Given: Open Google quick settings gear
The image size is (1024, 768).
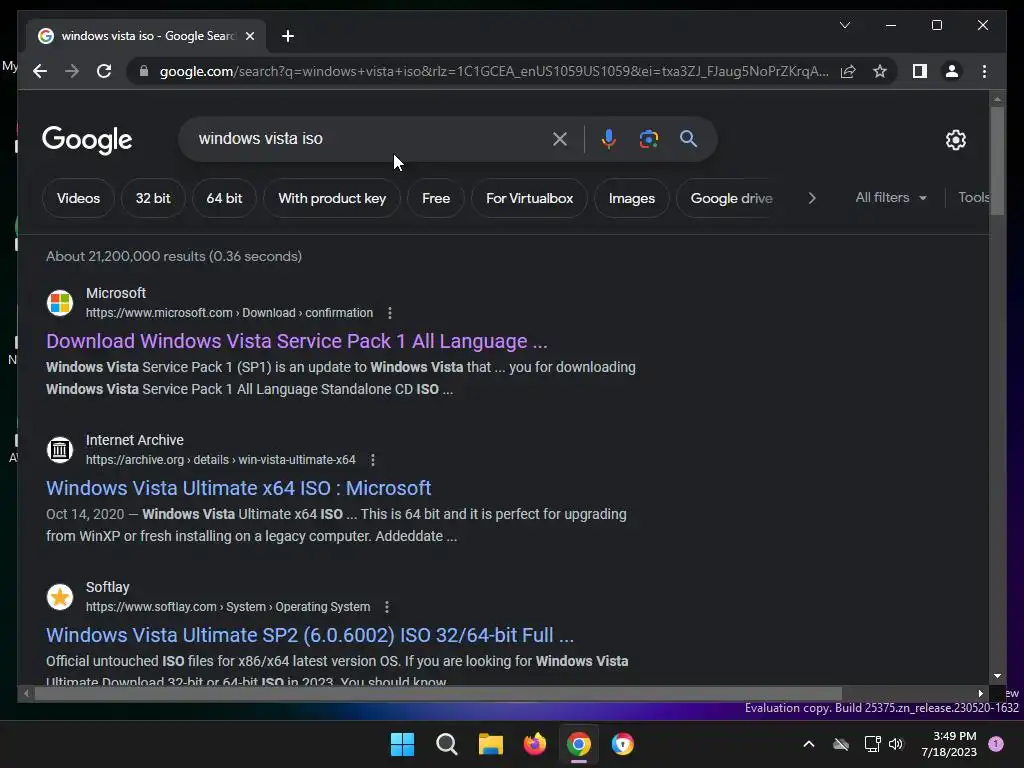Looking at the screenshot, I should (955, 140).
